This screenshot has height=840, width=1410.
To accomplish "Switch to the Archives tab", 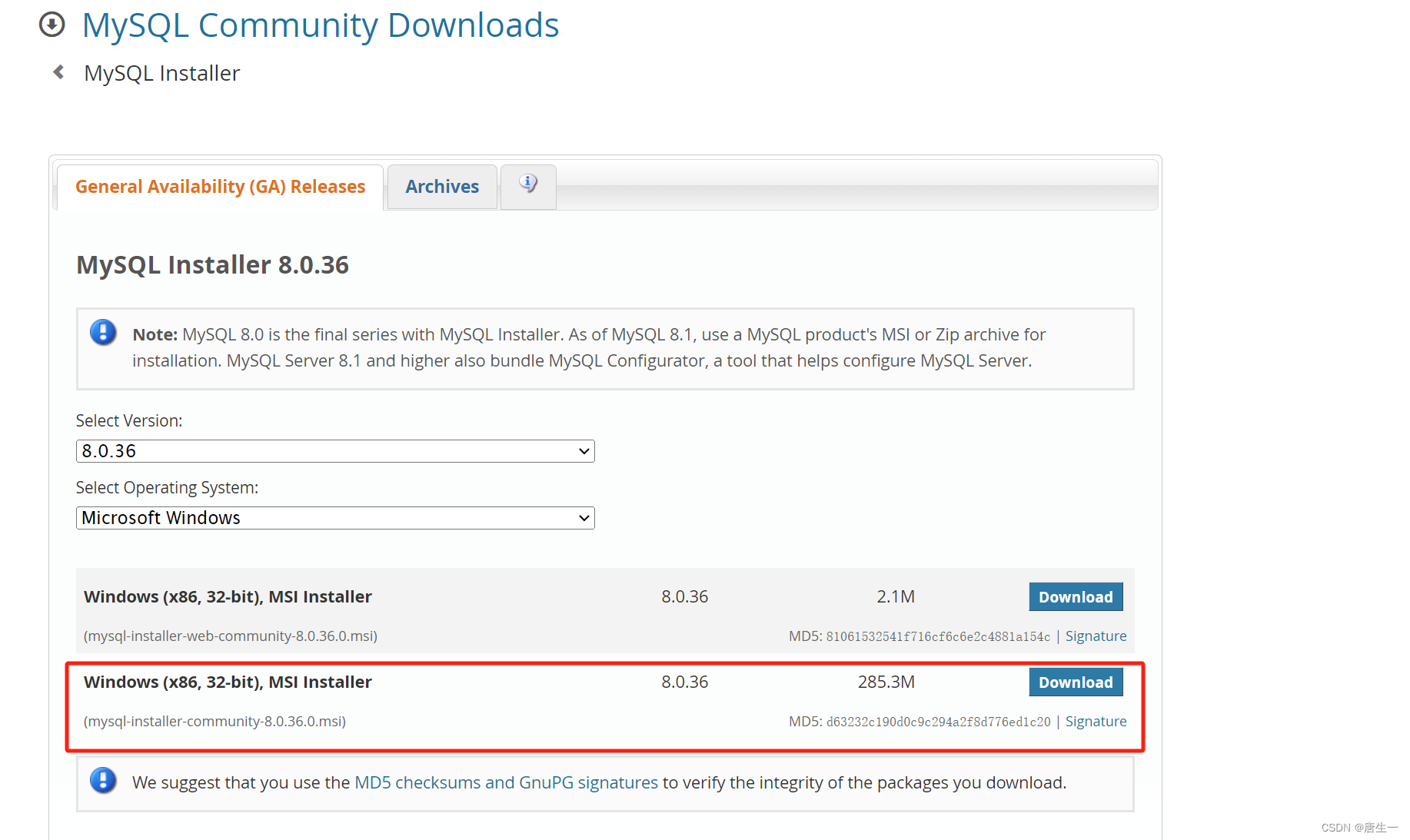I will [442, 187].
